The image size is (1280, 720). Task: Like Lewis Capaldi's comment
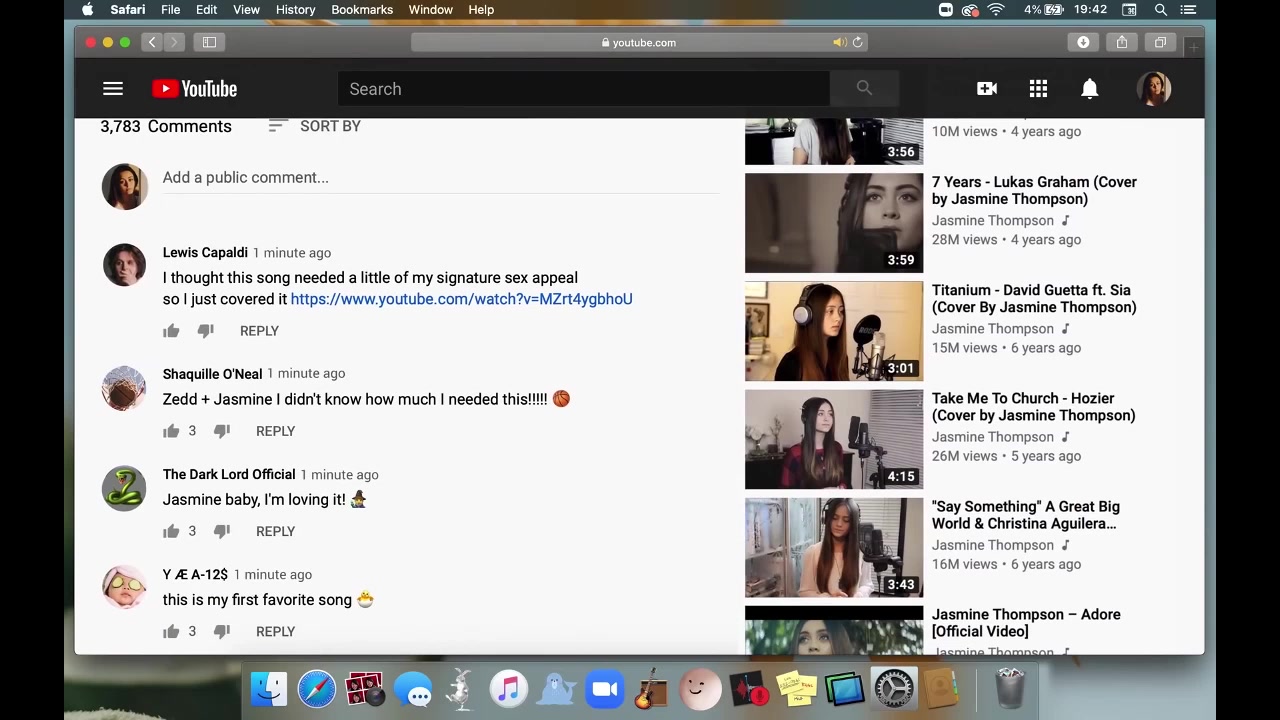171,331
